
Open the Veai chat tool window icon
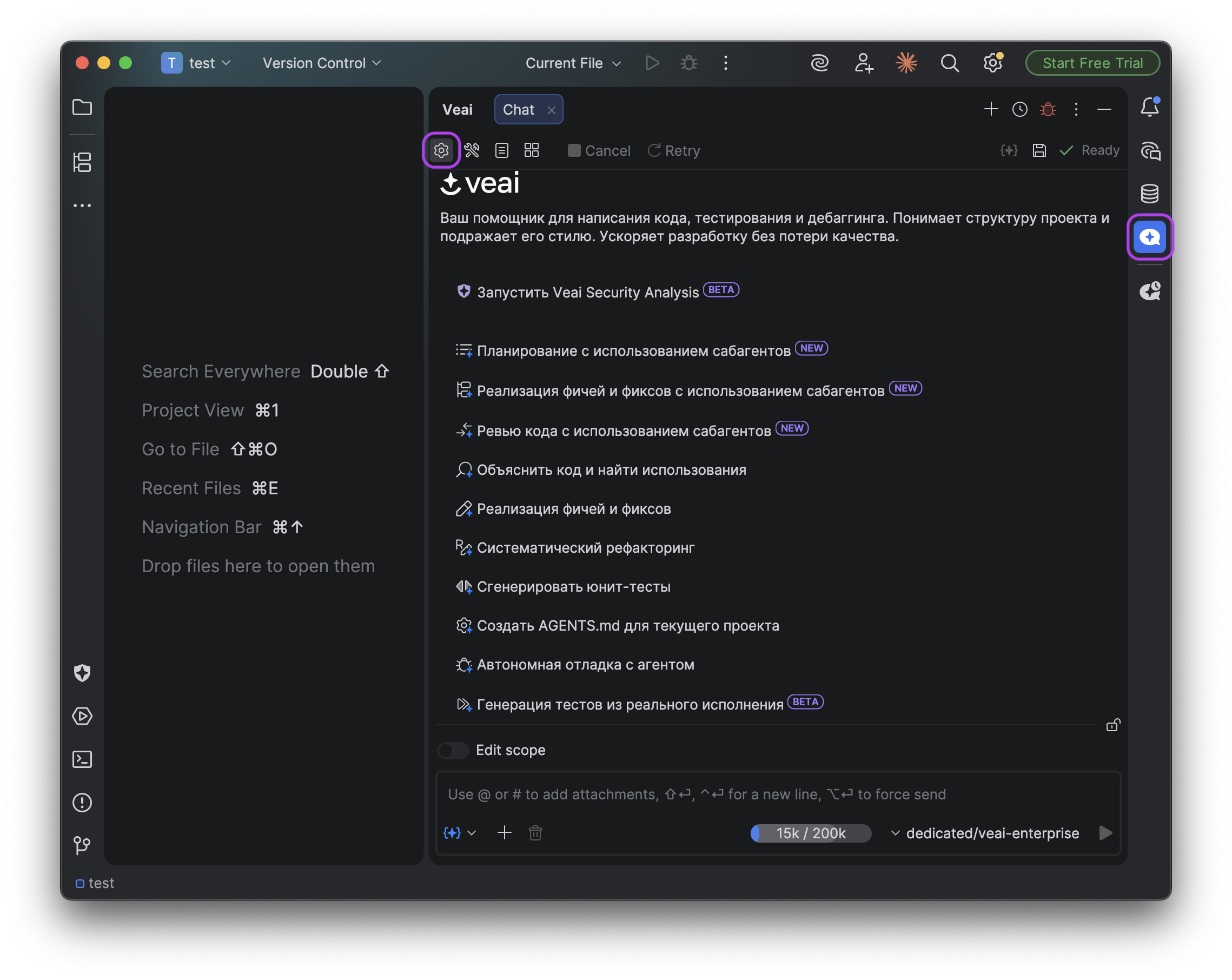1150,237
